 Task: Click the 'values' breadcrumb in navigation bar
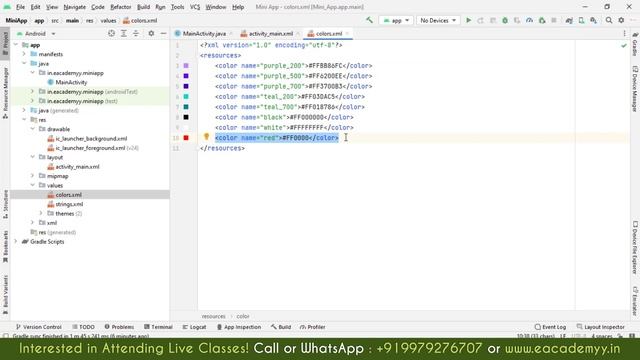click(108, 20)
